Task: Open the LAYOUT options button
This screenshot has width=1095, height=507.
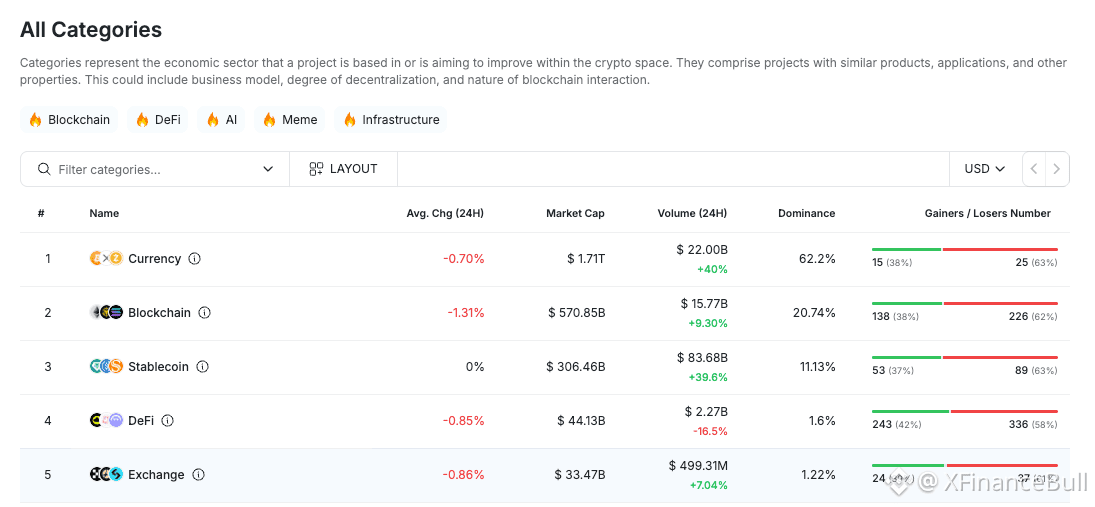Action: tap(344, 169)
